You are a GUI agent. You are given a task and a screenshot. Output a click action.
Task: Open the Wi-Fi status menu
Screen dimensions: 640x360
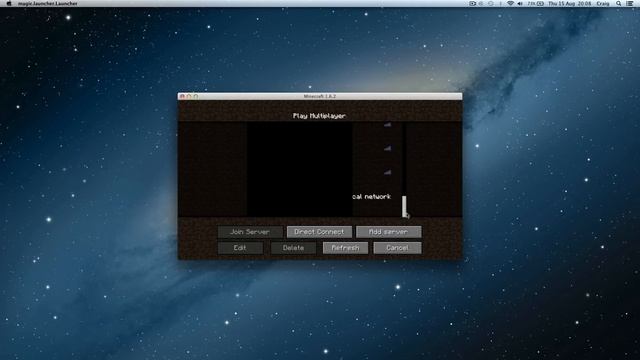click(x=510, y=3)
